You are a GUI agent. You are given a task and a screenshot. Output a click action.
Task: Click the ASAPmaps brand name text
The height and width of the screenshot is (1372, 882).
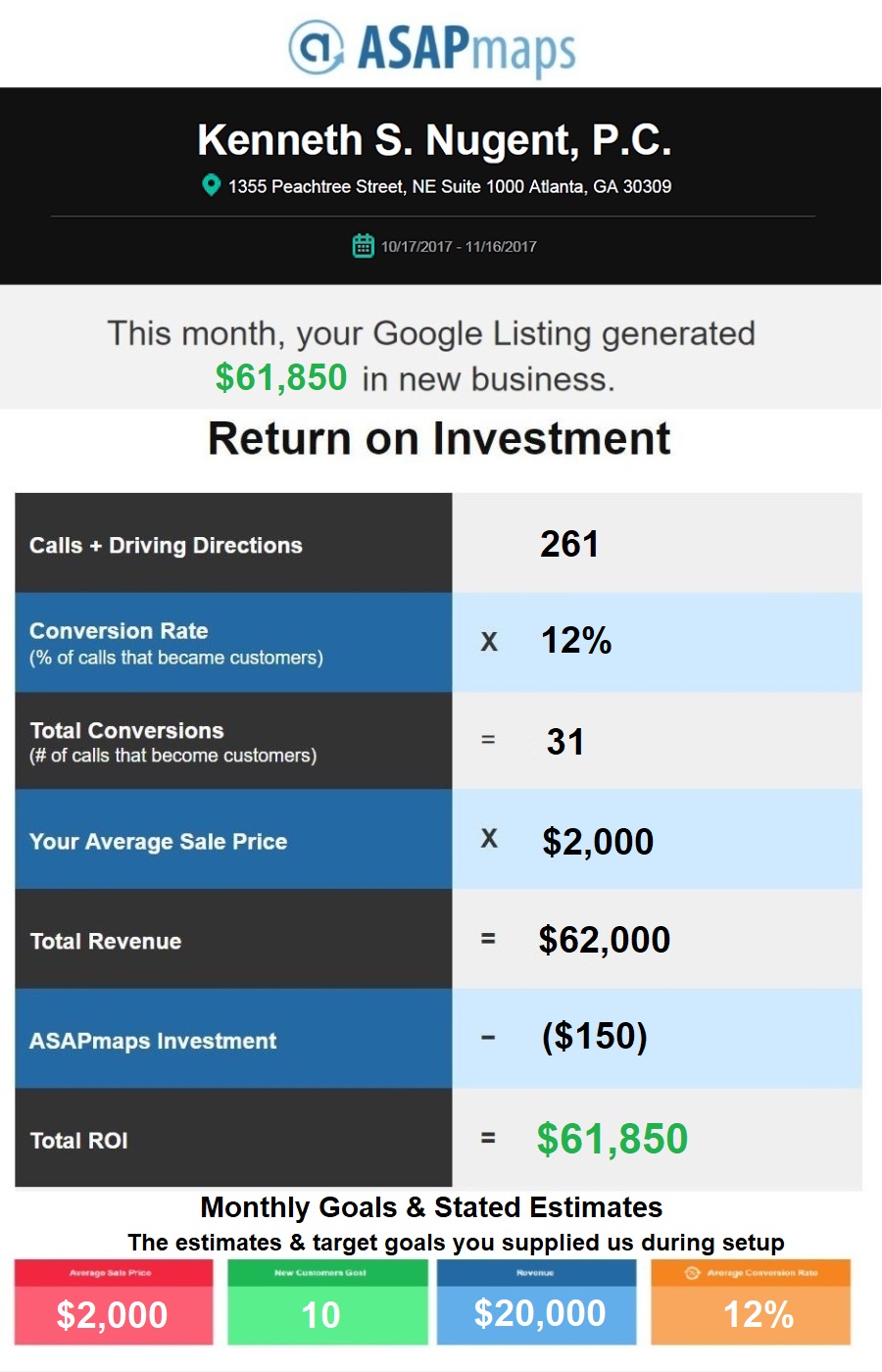click(x=466, y=48)
